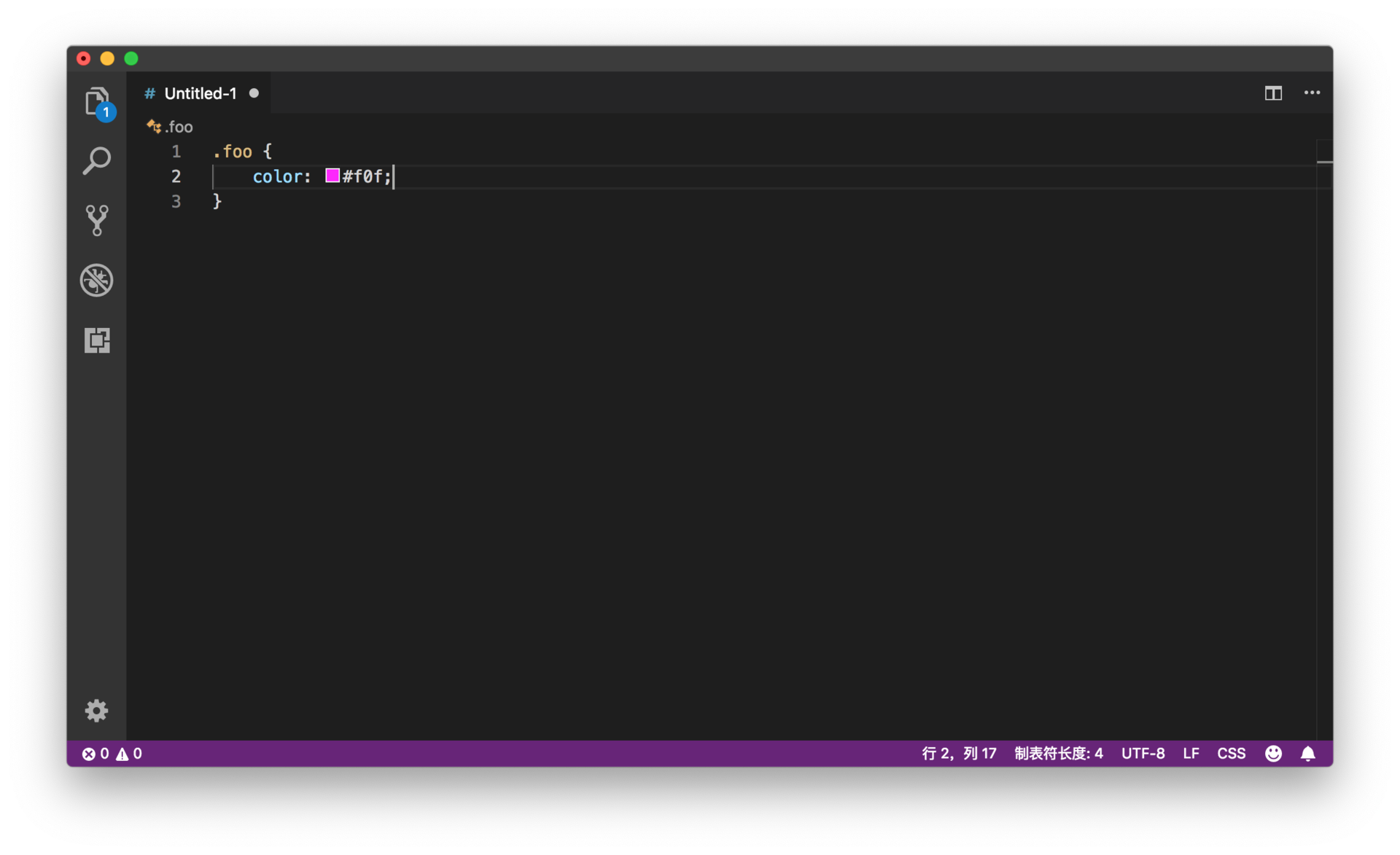Click the .foo breadcrumb item

tap(178, 128)
